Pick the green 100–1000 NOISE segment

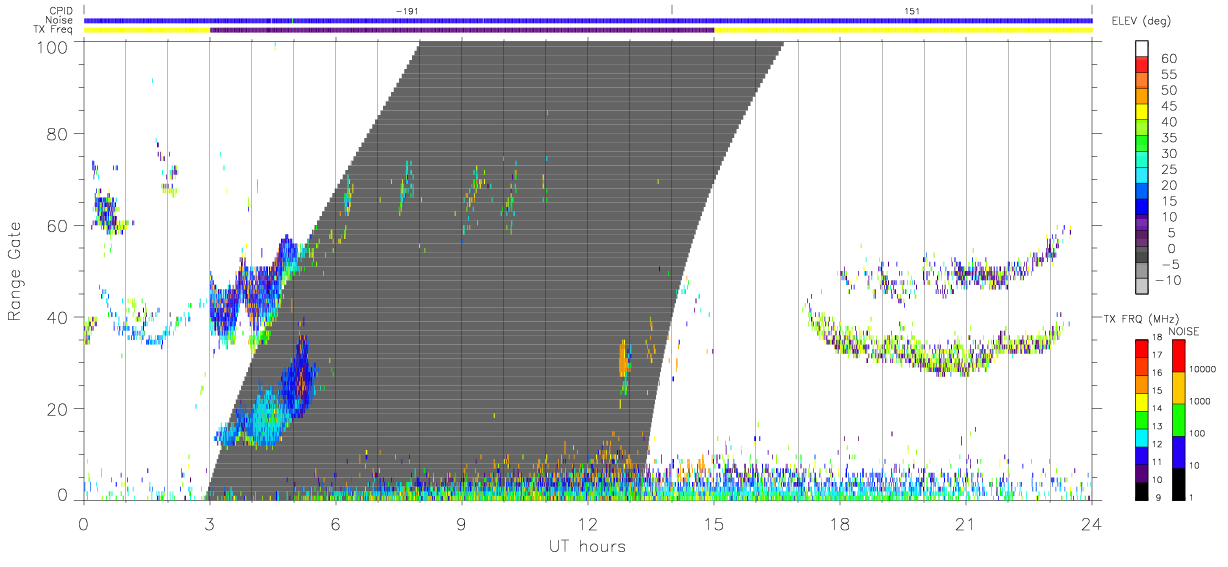coord(1179,419)
